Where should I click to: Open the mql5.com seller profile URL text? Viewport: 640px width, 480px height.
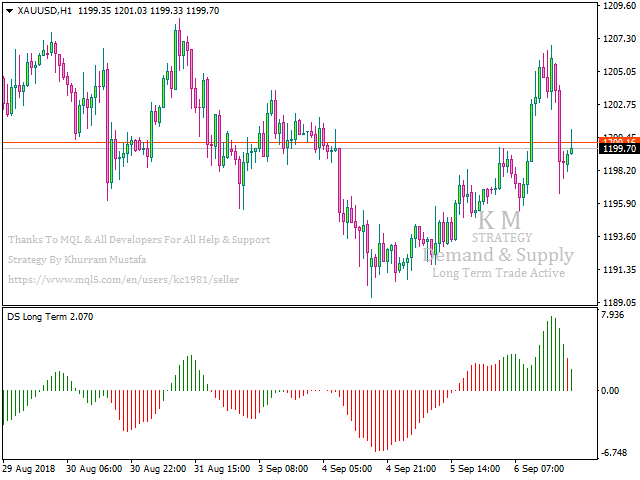(x=123, y=279)
